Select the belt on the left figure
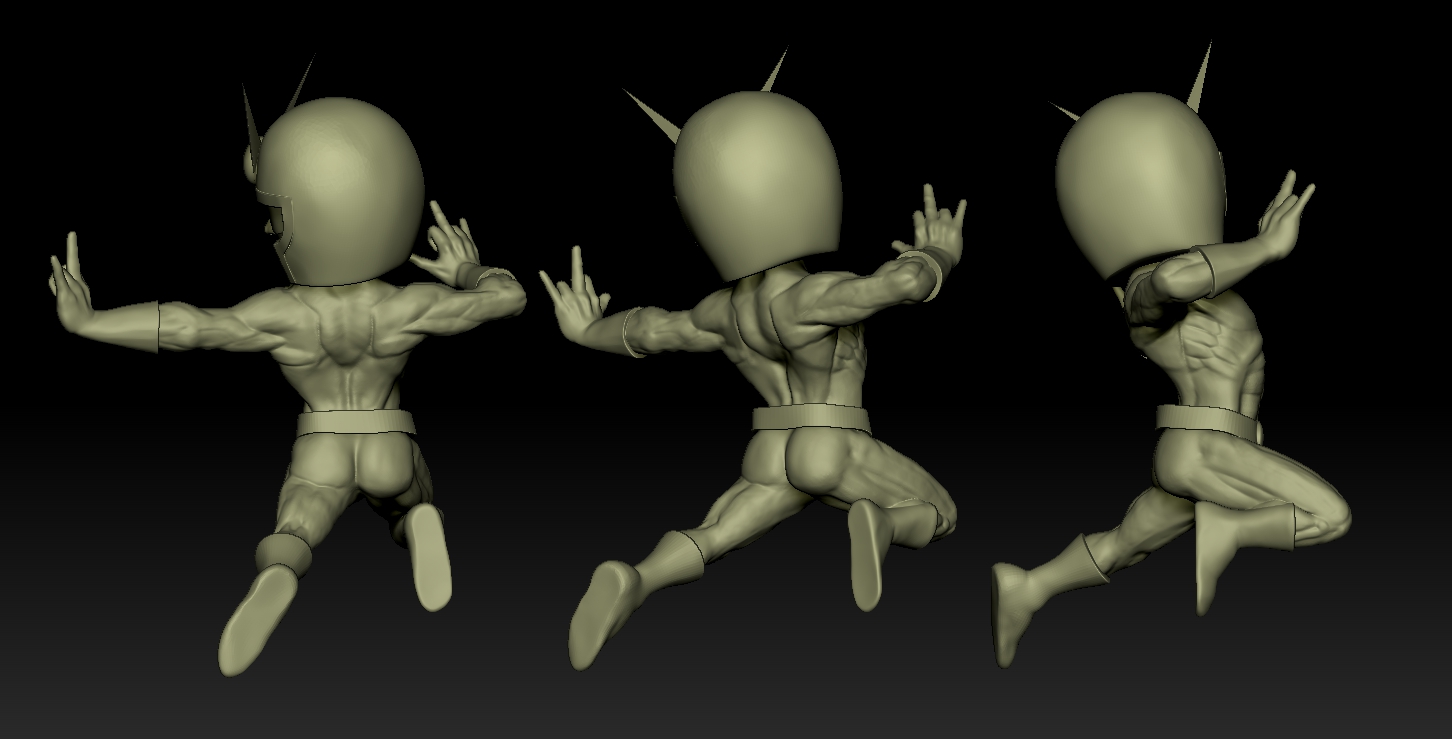The image size is (1452, 739). point(355,423)
